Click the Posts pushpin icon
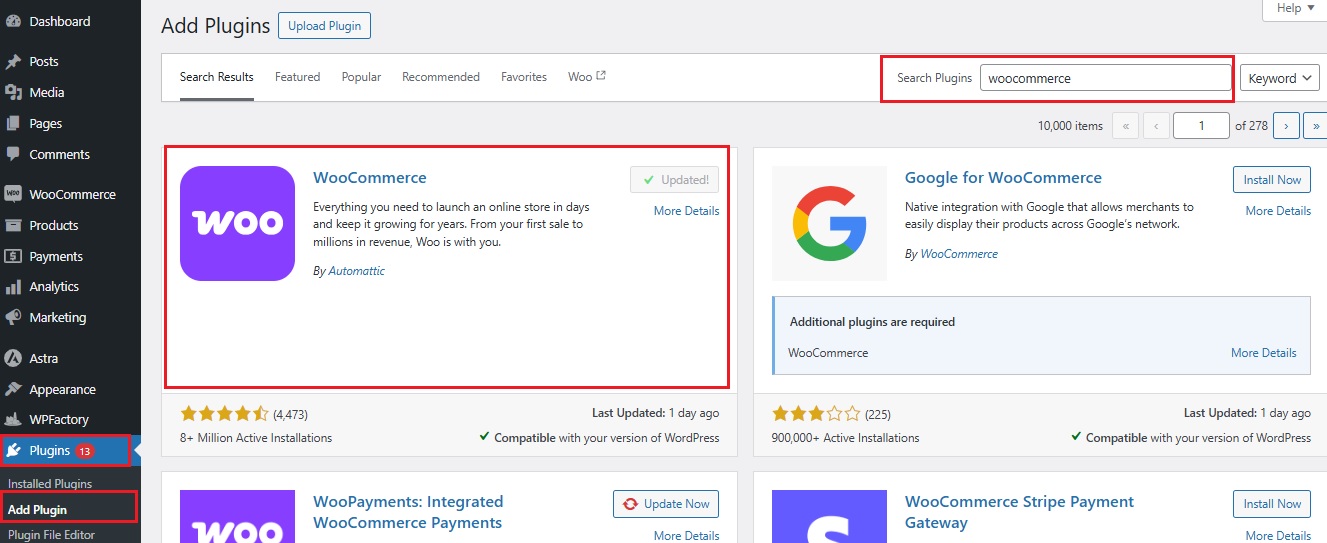Screen dimensions: 1327x543 click(13, 61)
